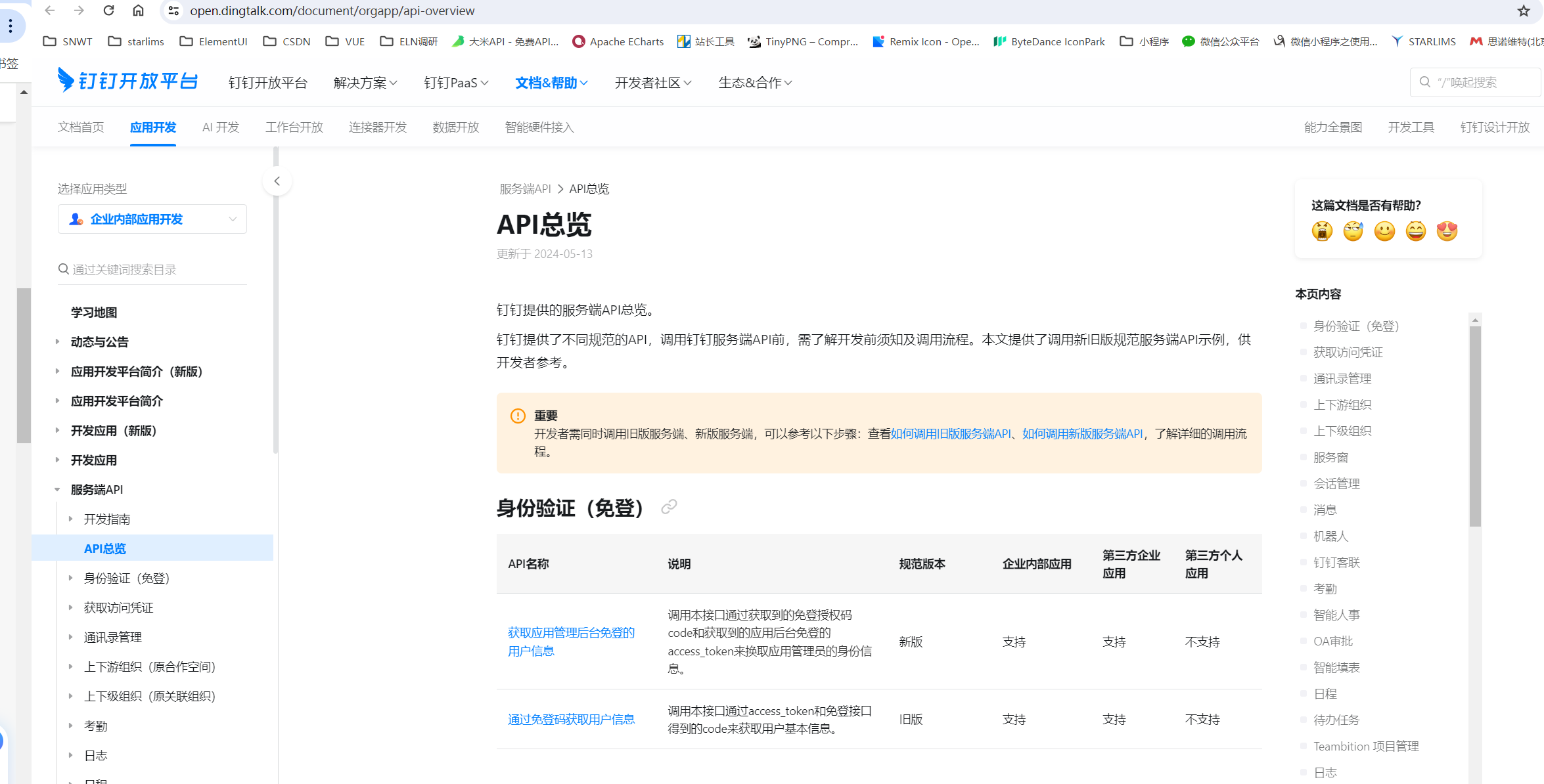Screen dimensions: 1544x784
Task: Copy anchor link beside 身份验证（免登） heading
Action: (x=669, y=507)
